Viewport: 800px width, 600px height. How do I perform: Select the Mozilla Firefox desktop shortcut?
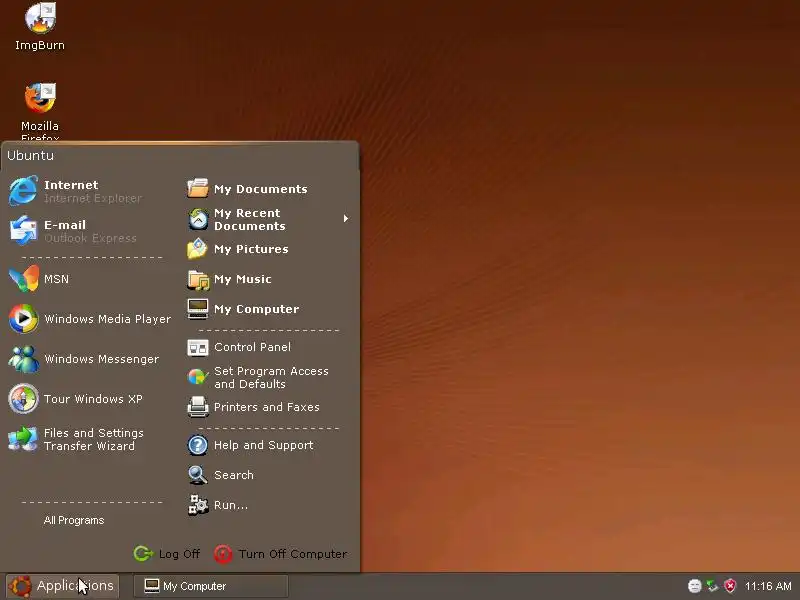pyautogui.click(x=40, y=98)
